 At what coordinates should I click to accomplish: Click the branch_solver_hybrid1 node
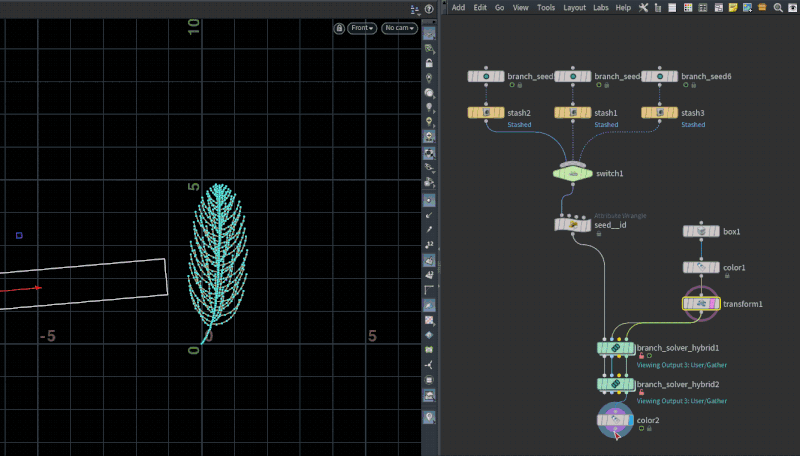pyautogui.click(x=615, y=348)
